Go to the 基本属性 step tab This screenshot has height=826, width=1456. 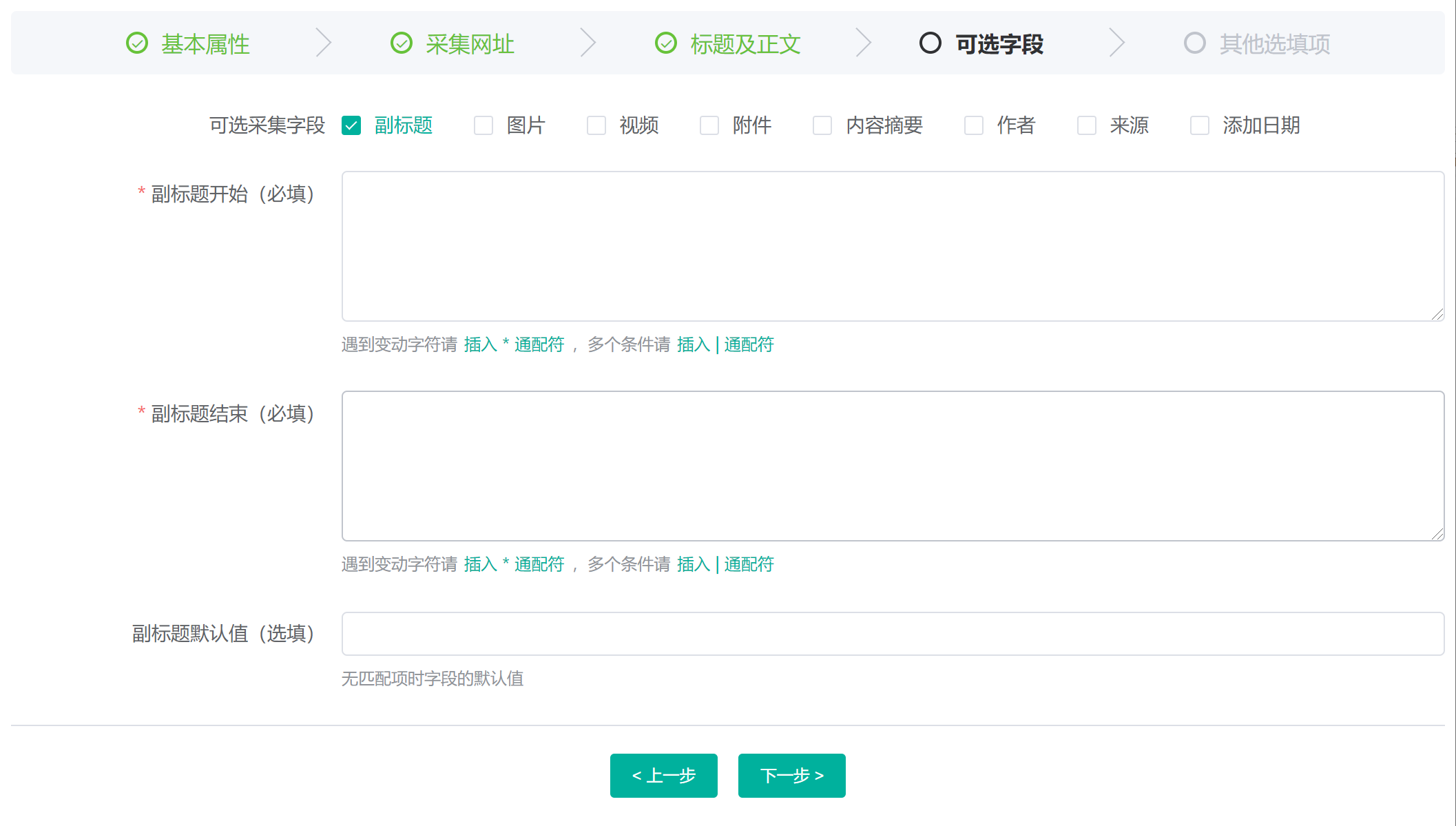click(x=205, y=44)
